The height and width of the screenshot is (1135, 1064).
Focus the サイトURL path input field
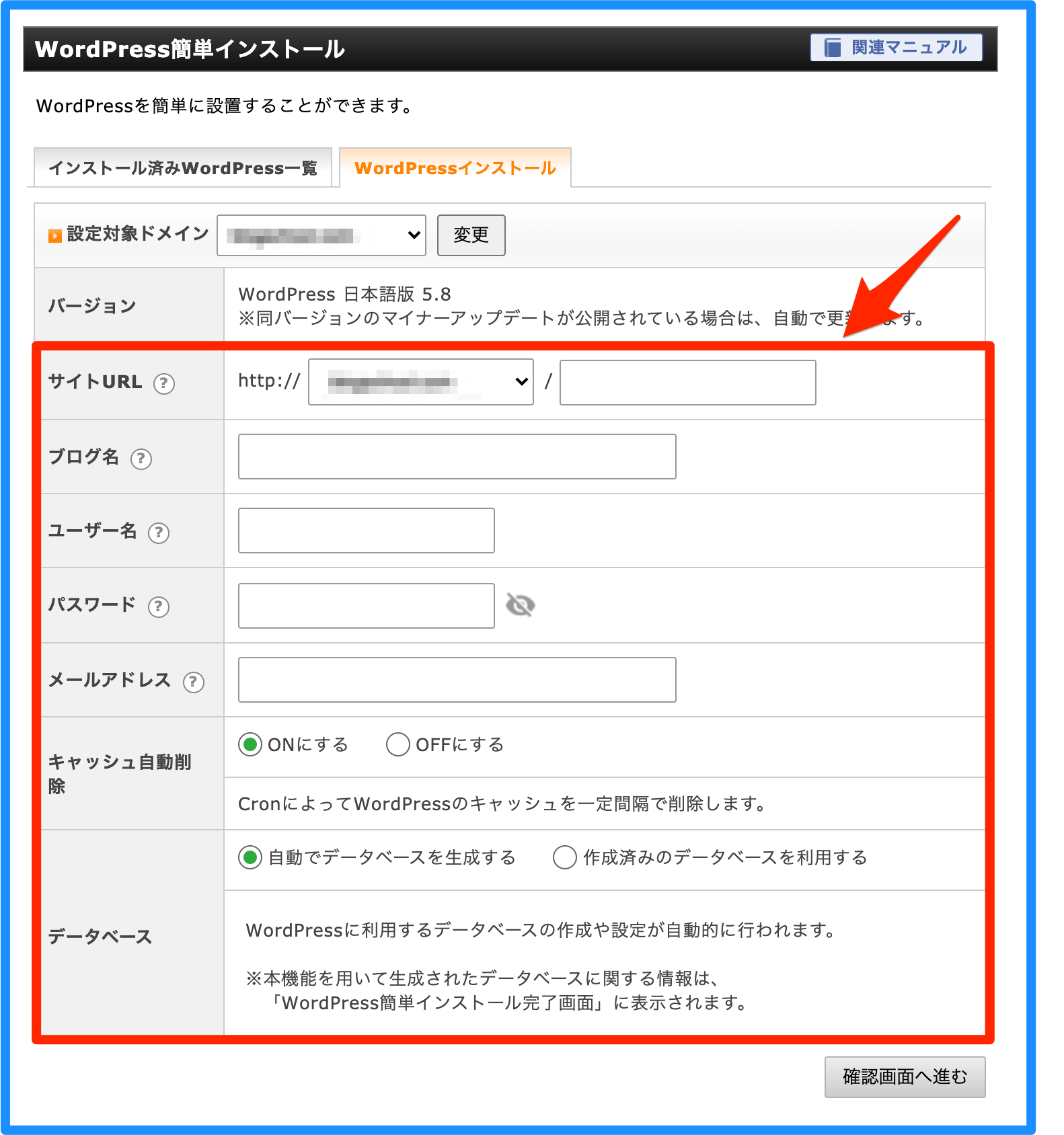coord(687,383)
